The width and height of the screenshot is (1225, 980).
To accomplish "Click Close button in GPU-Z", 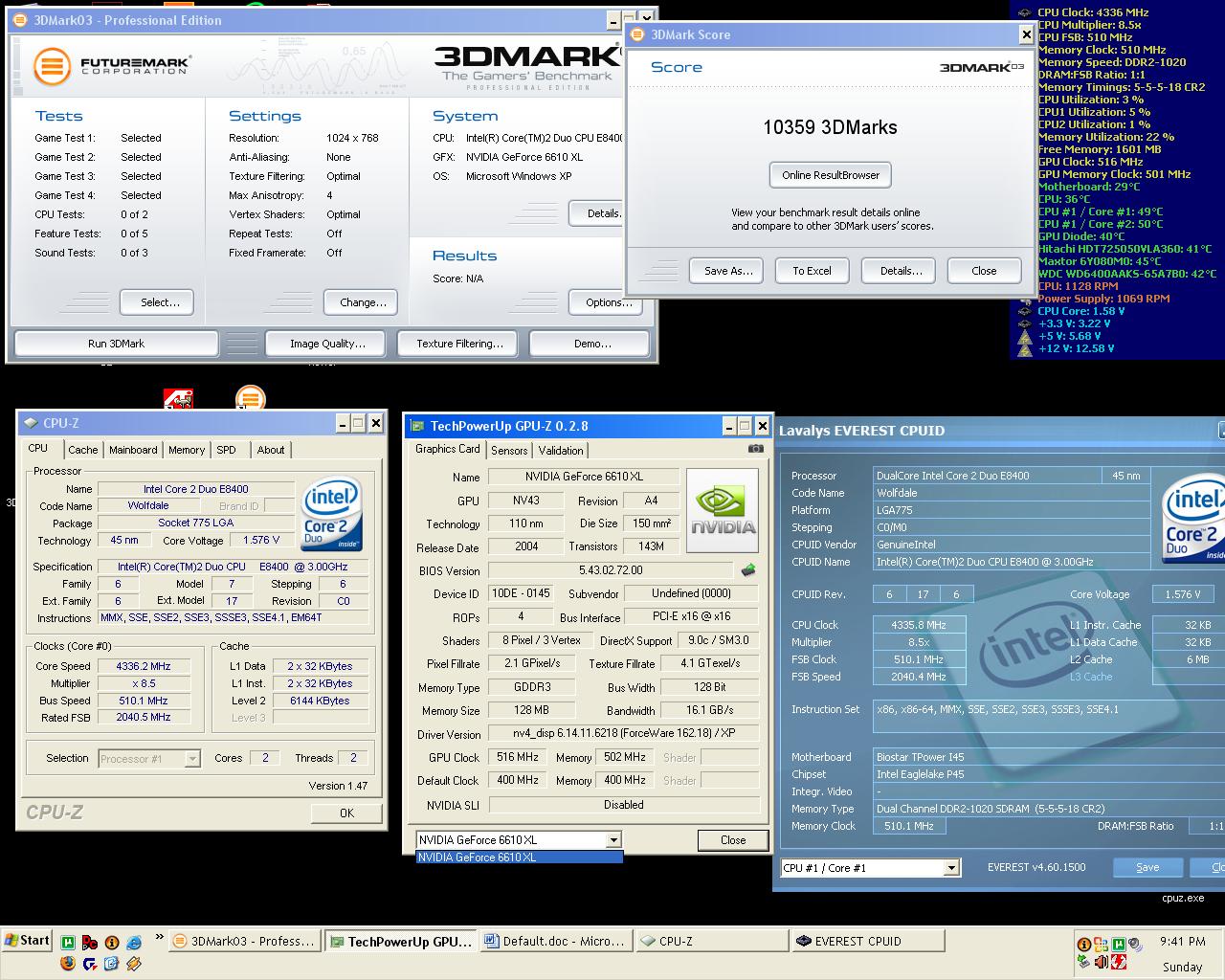I will 733,840.
